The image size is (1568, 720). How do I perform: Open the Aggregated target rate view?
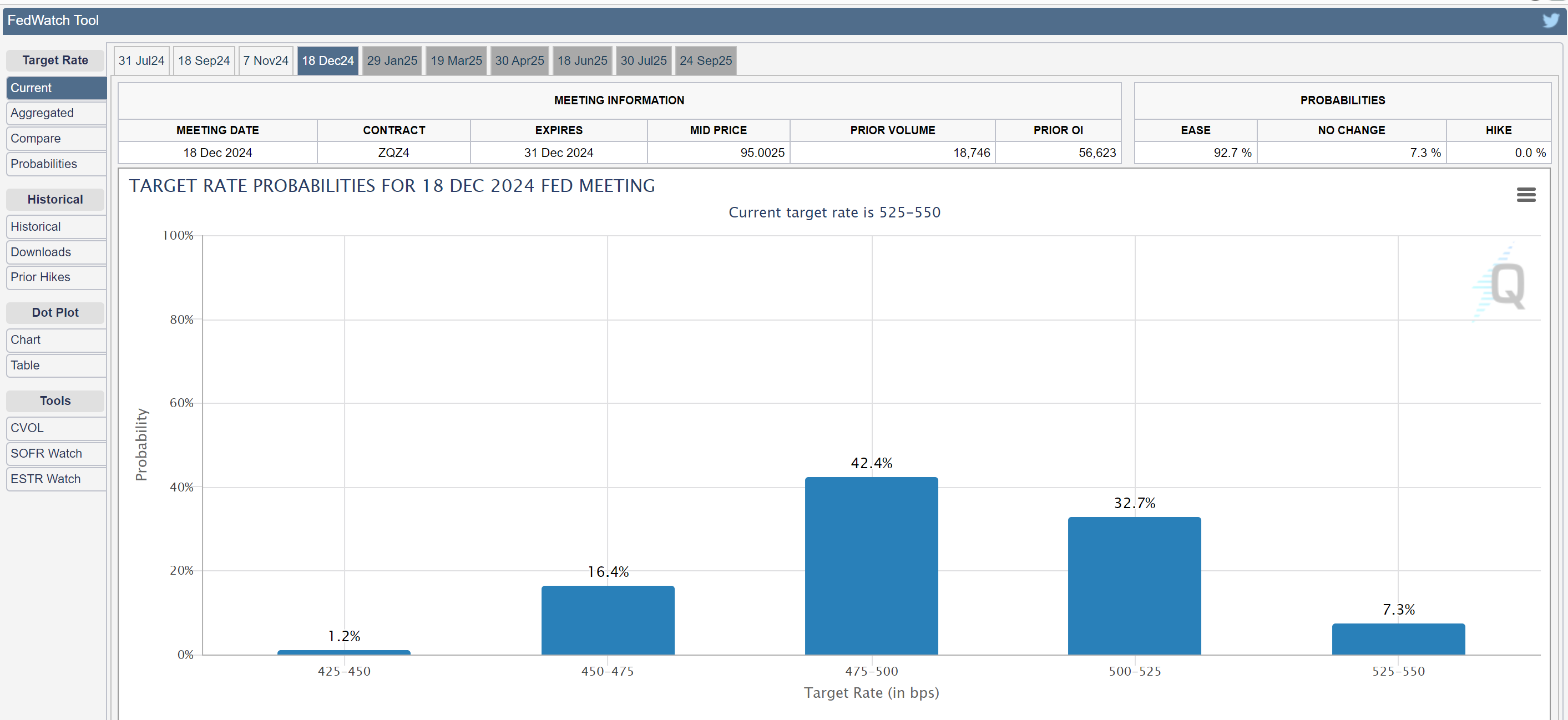tap(55, 113)
